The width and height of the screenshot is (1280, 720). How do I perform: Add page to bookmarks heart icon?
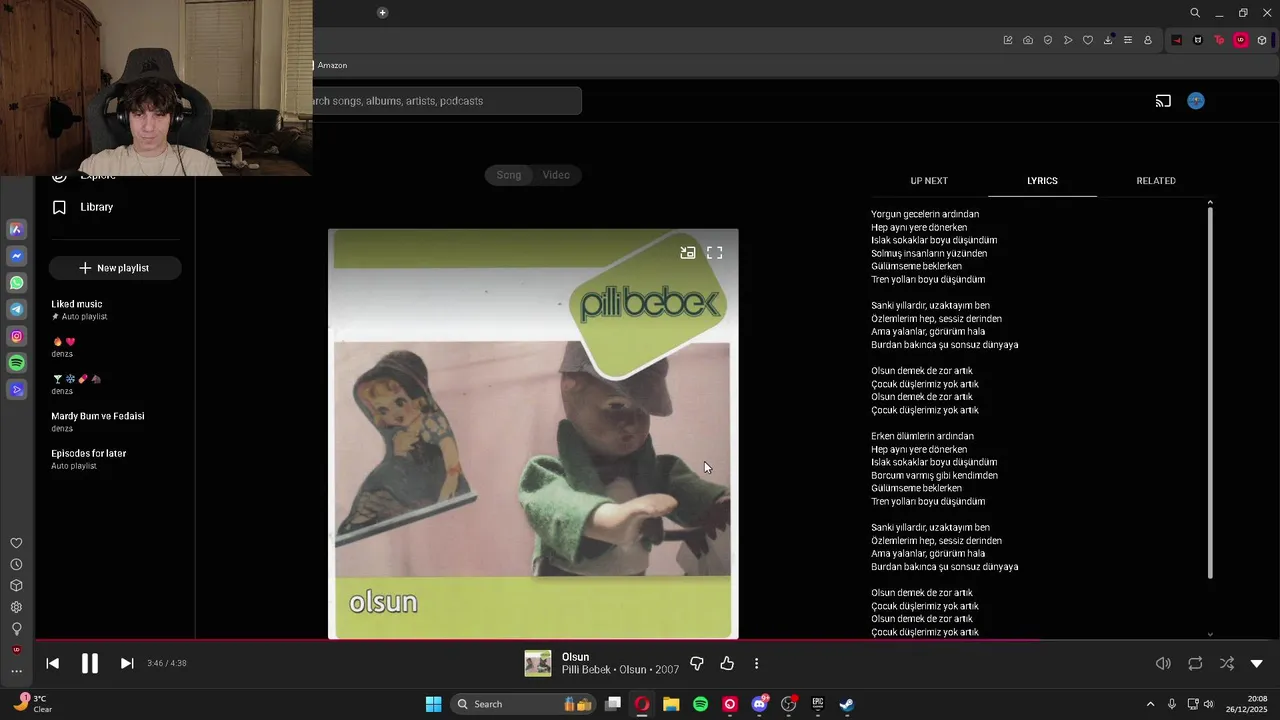1088,40
